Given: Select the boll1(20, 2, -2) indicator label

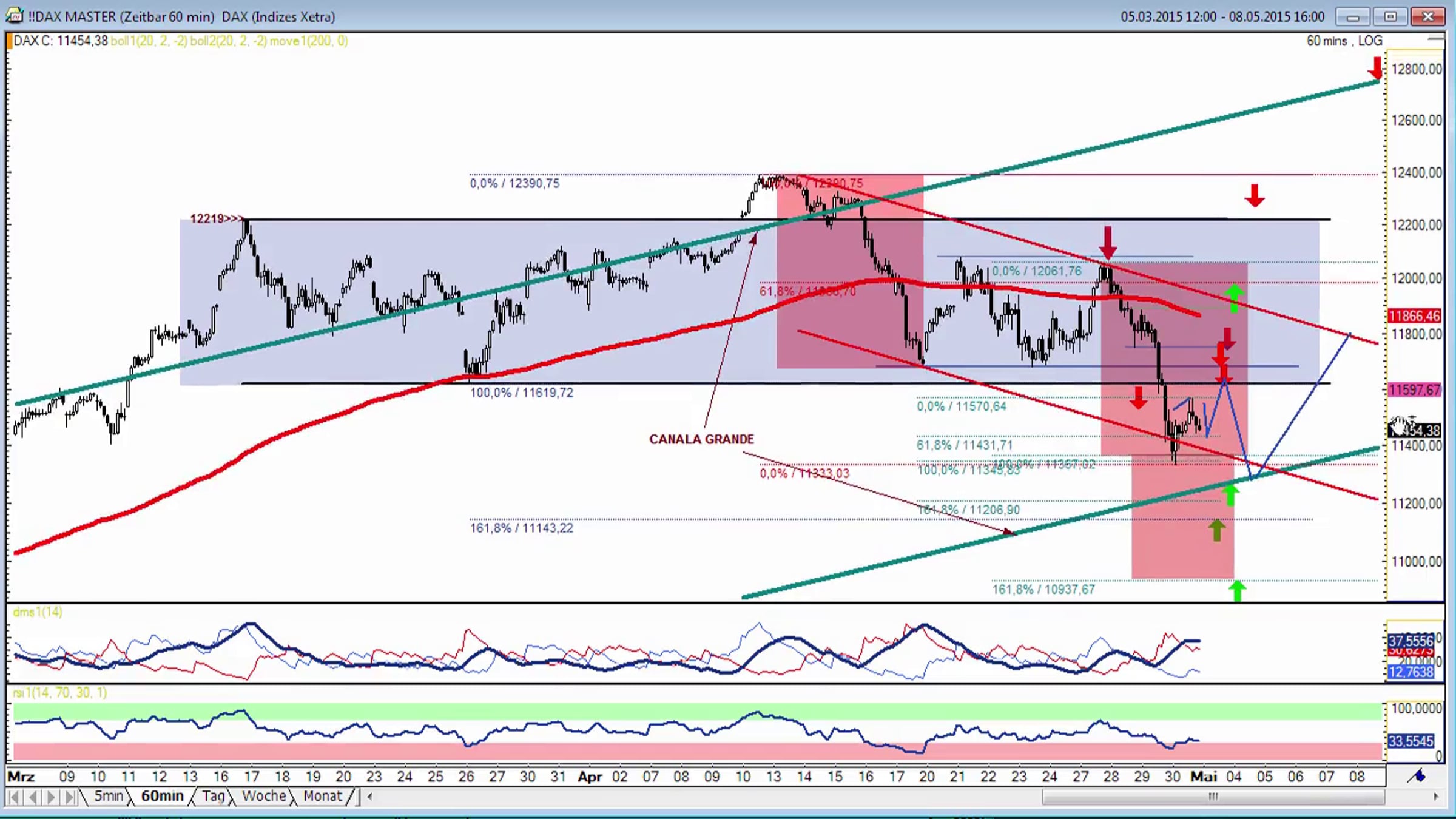Looking at the screenshot, I should [149, 41].
